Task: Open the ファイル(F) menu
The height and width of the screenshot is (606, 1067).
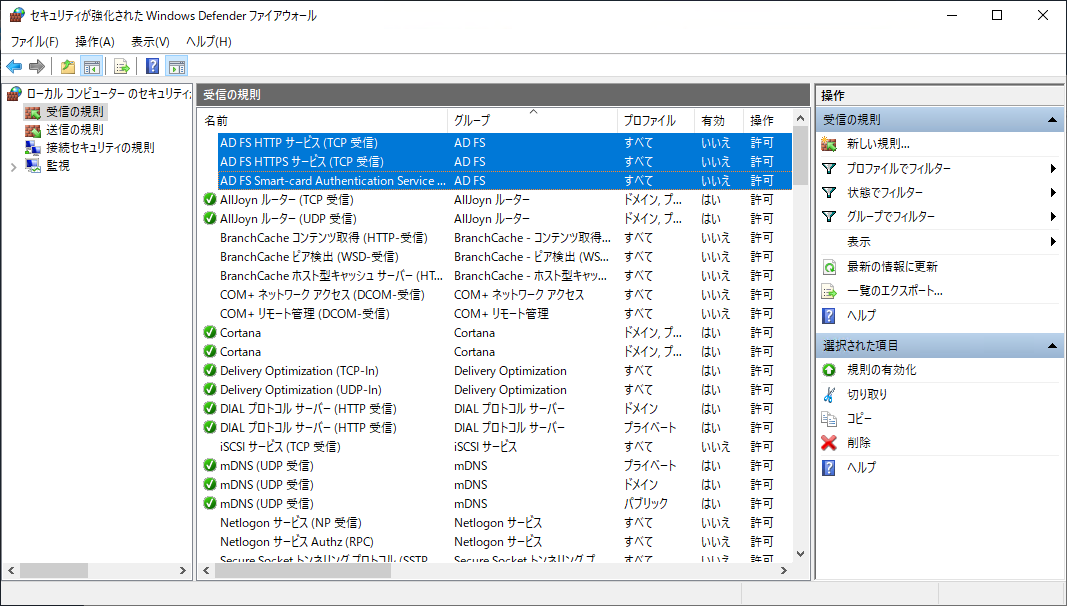Action: pos(35,41)
